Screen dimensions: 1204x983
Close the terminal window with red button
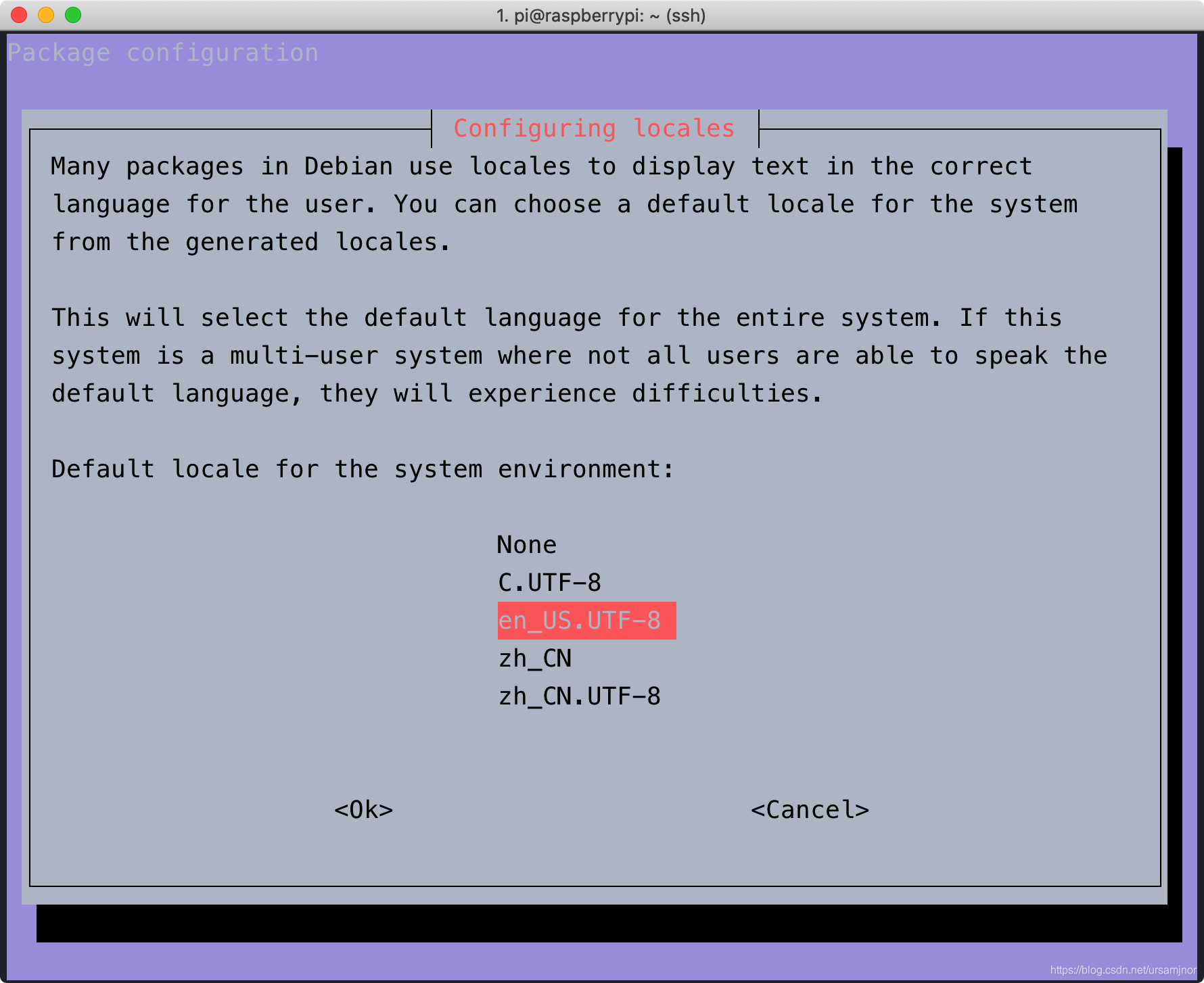[19, 15]
